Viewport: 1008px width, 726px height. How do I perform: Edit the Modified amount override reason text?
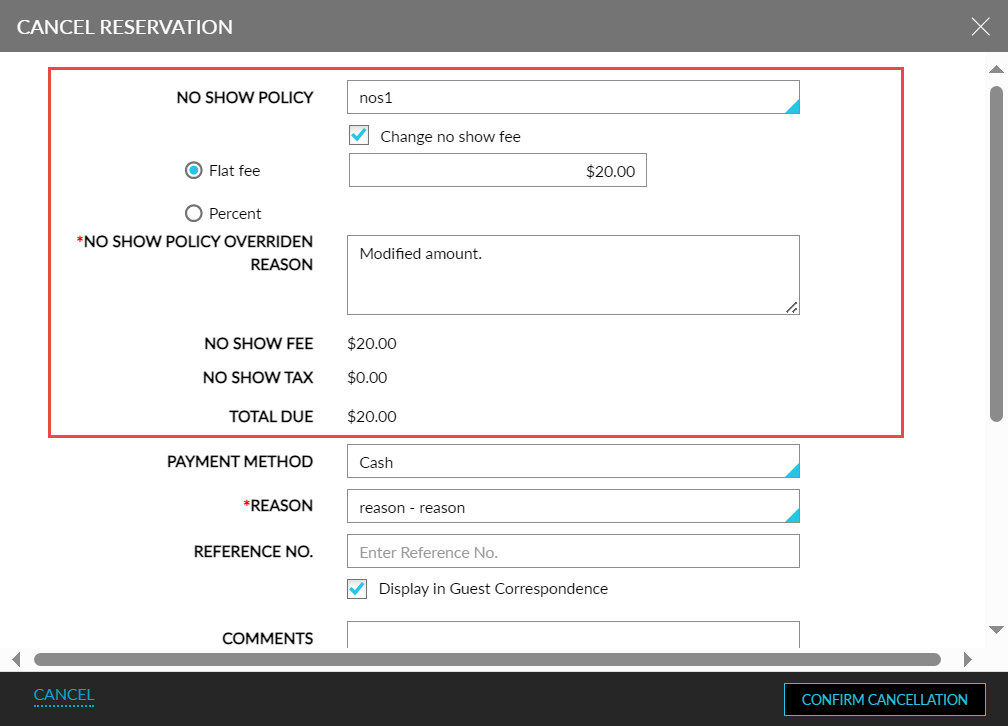573,274
